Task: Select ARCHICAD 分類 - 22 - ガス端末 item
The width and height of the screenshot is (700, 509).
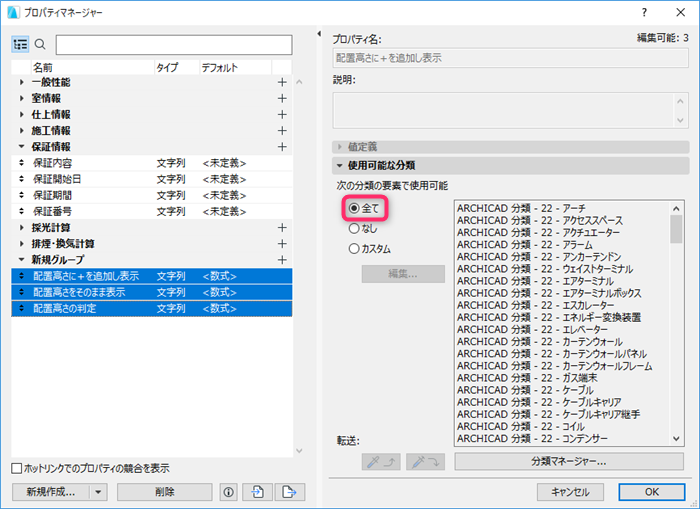Action: [x=527, y=378]
